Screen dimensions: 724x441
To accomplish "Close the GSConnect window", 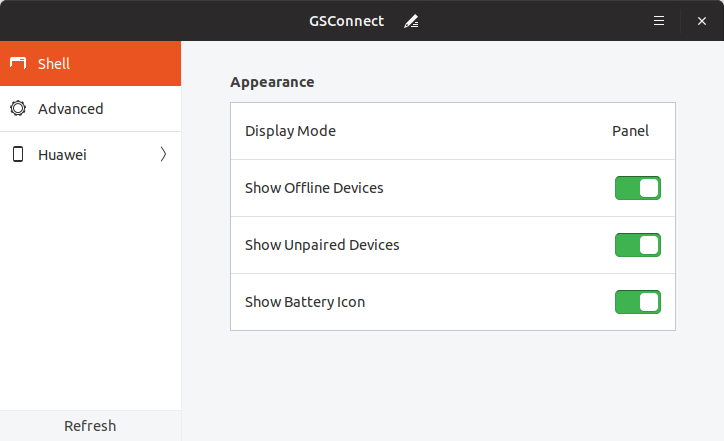I will [x=702, y=21].
